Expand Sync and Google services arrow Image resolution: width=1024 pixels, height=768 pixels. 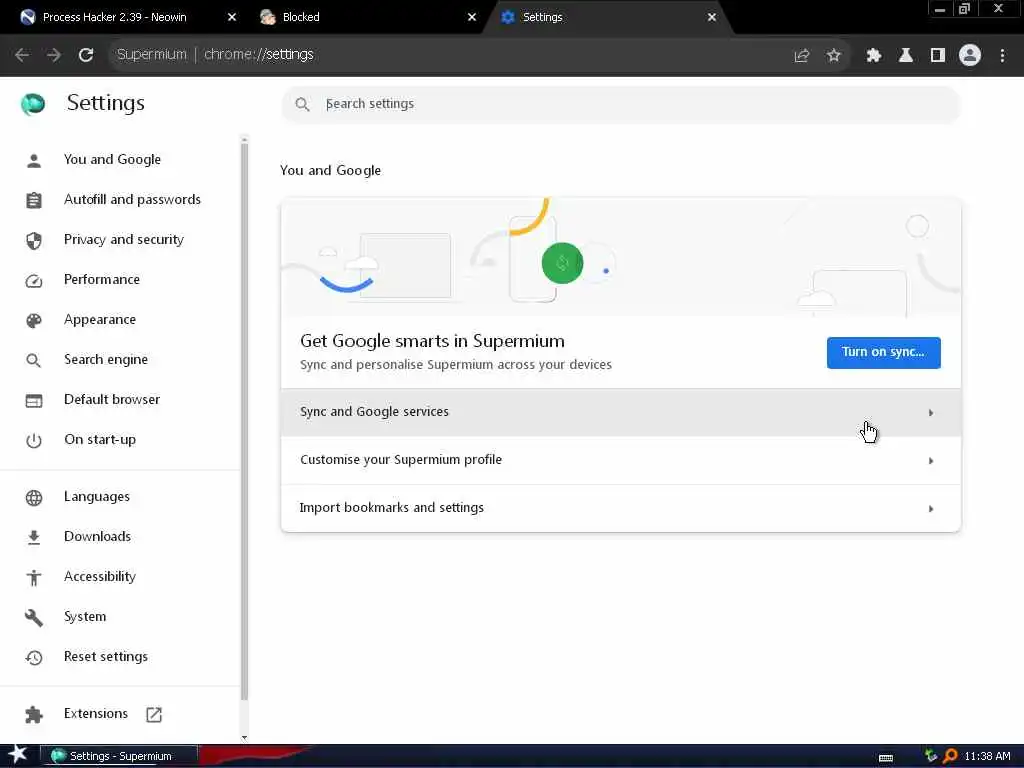(931, 413)
